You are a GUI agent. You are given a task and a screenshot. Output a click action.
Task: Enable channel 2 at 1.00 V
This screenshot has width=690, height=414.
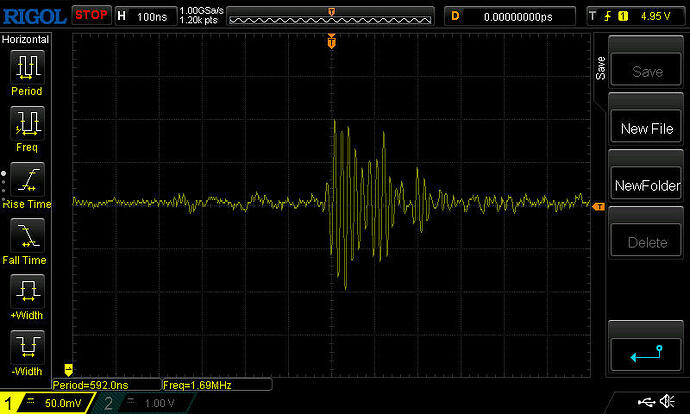point(142,403)
